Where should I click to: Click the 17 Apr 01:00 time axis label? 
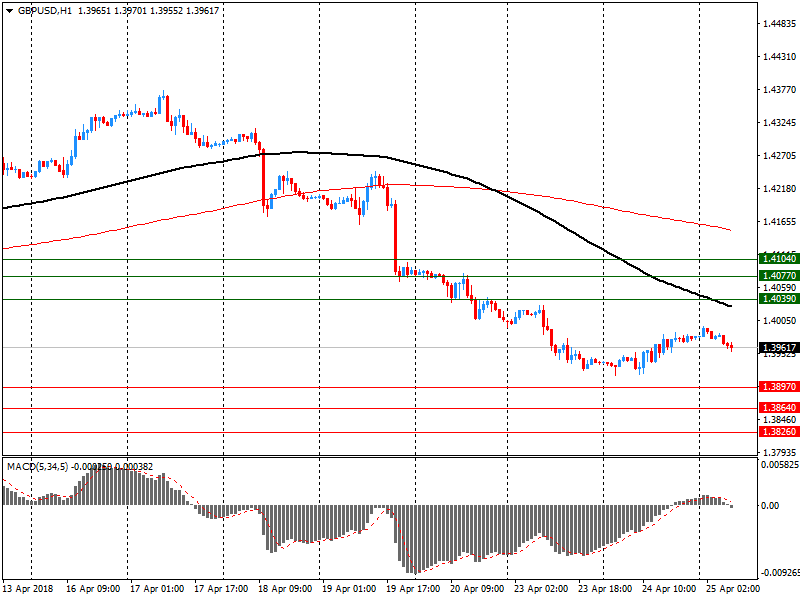(157, 589)
